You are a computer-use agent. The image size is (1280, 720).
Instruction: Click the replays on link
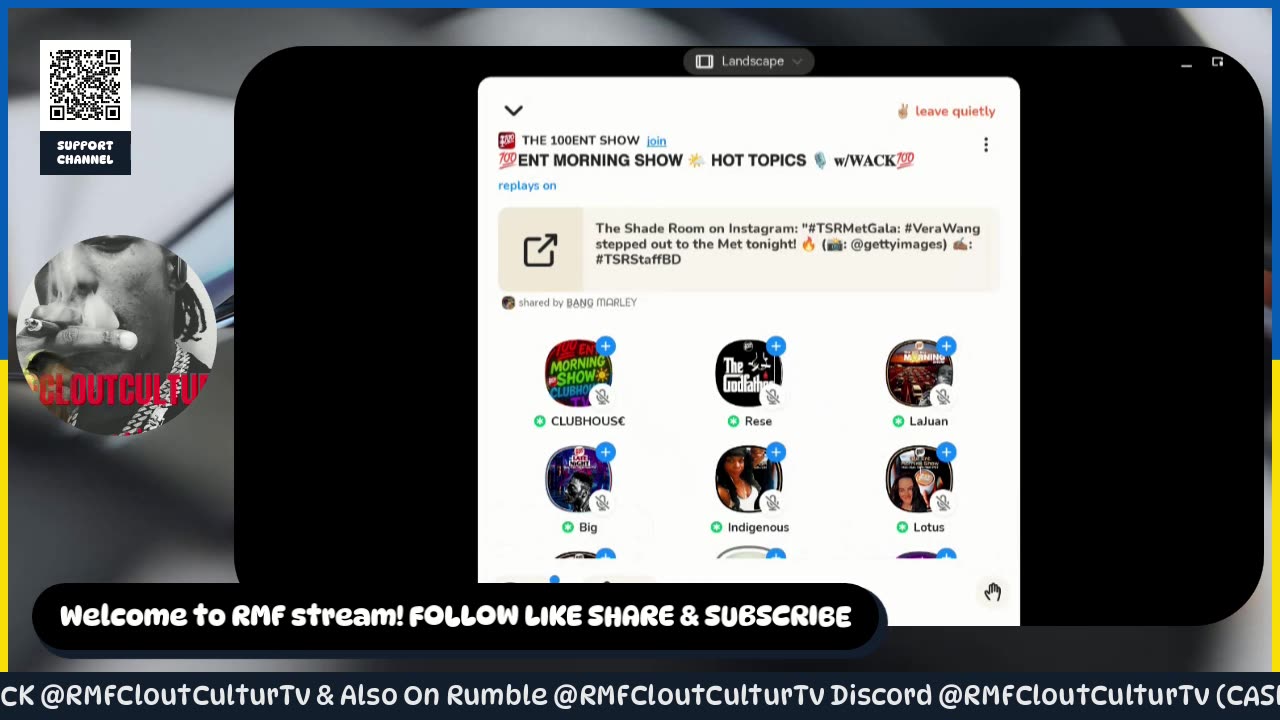coord(527,185)
